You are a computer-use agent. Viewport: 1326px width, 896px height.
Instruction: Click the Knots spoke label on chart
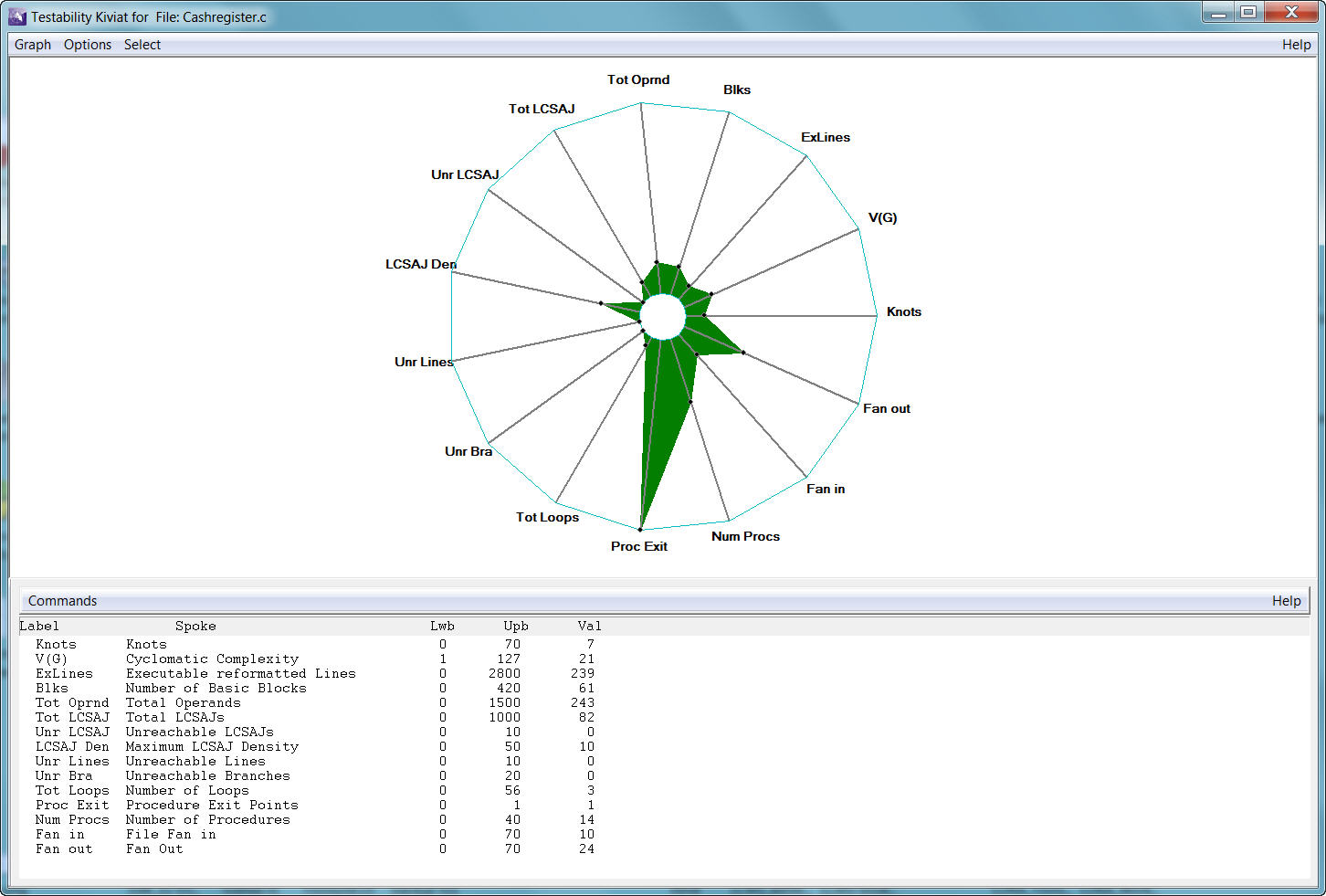coord(904,311)
